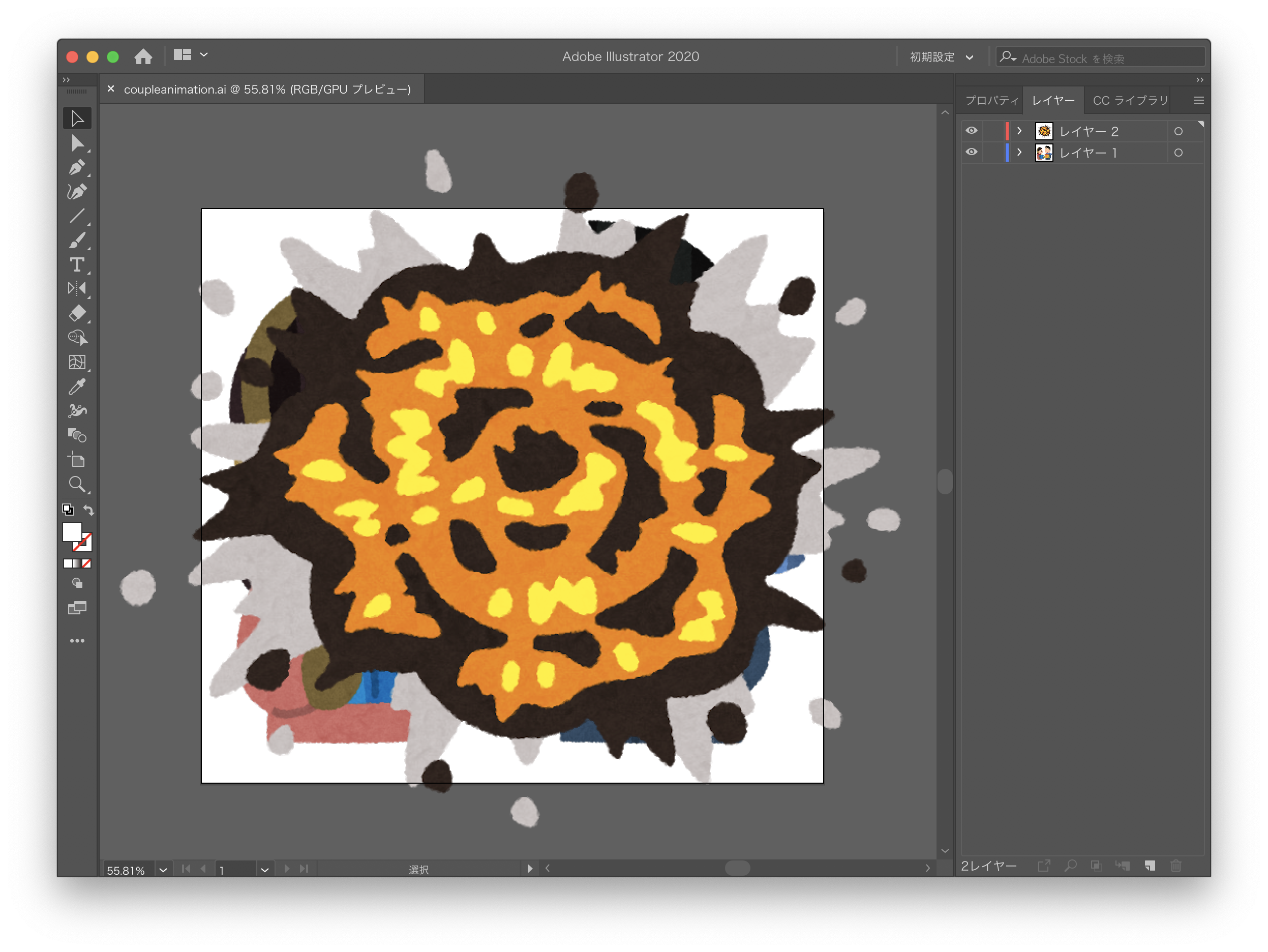Open the CC ライブラリ tab
Image resolution: width=1268 pixels, height=952 pixels.
(x=1130, y=100)
